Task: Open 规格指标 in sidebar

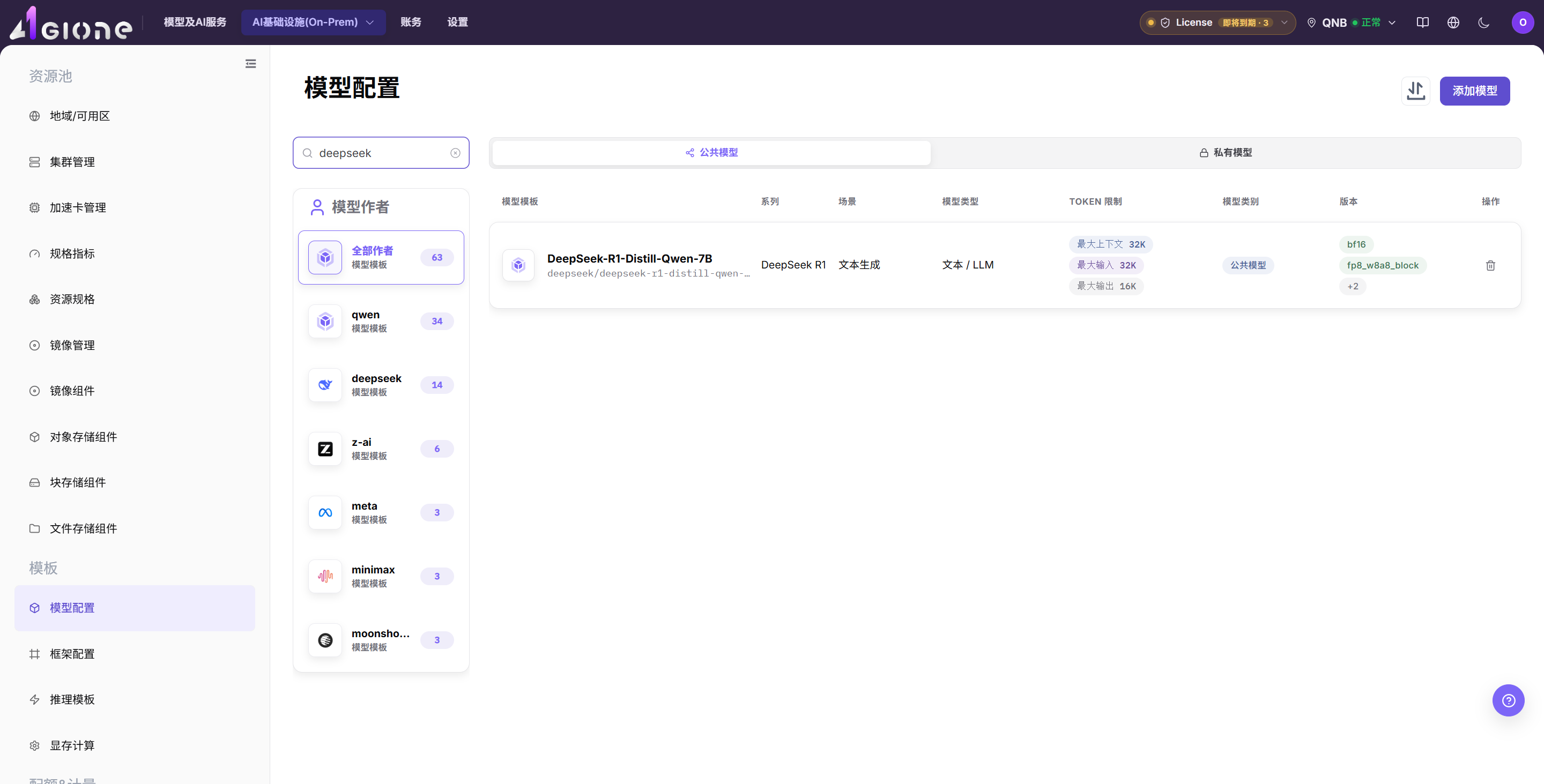Action: (x=135, y=254)
